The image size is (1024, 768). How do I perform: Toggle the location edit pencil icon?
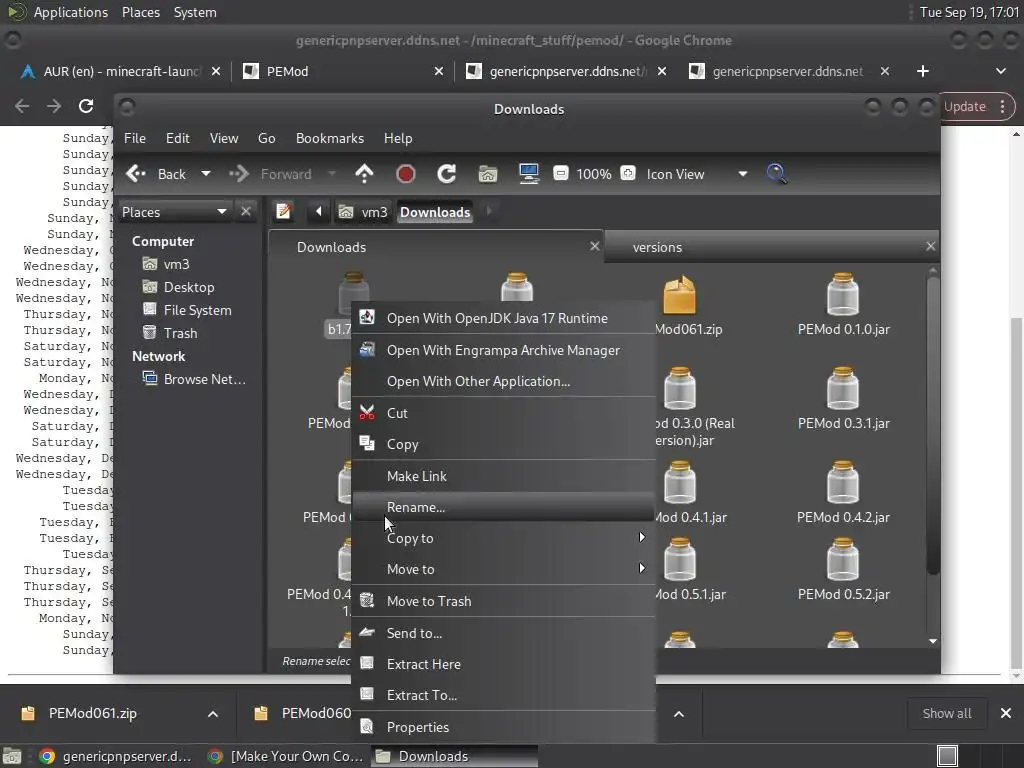[x=283, y=212]
